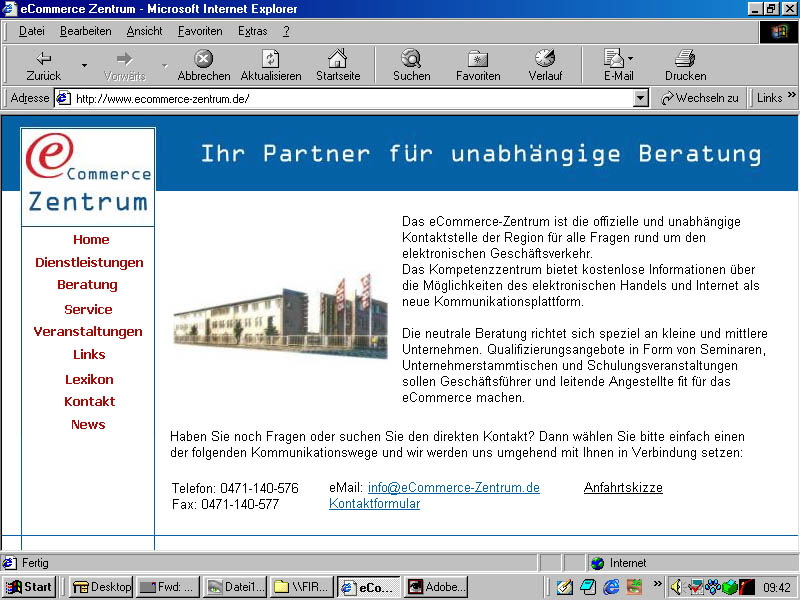
Task: Click the quick launch icon right of Internet Explorer
Action: click(634, 587)
